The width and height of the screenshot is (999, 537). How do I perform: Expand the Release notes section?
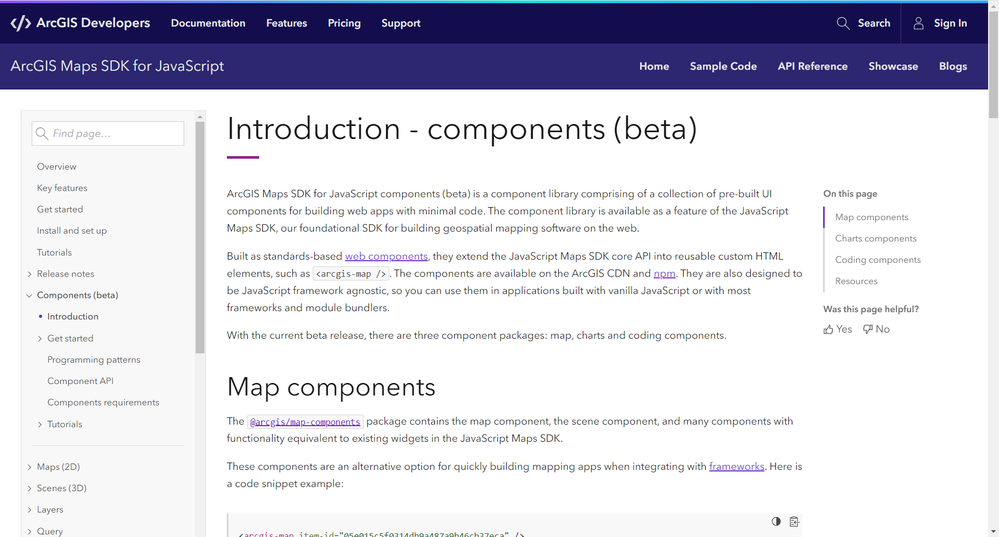30,274
